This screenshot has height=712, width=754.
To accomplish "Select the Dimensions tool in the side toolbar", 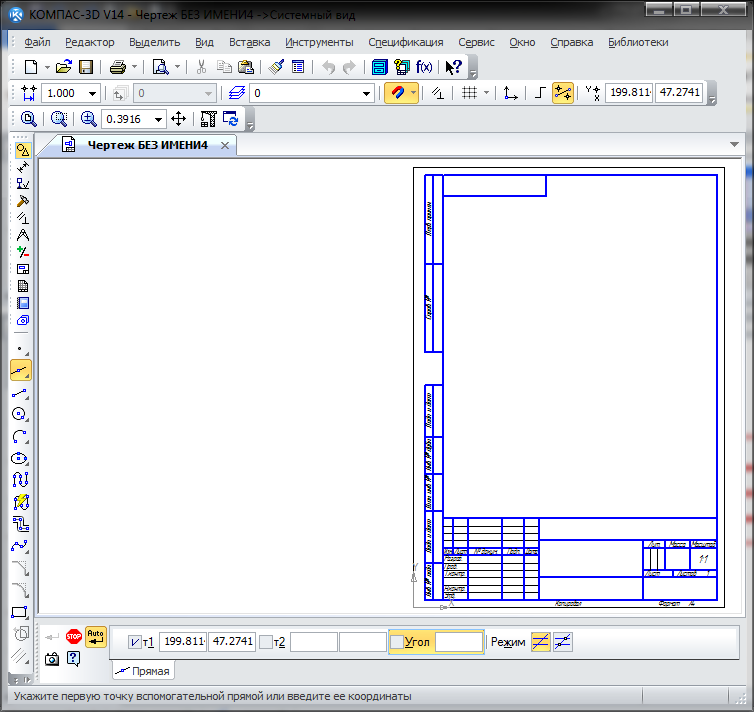I will 21,166.
